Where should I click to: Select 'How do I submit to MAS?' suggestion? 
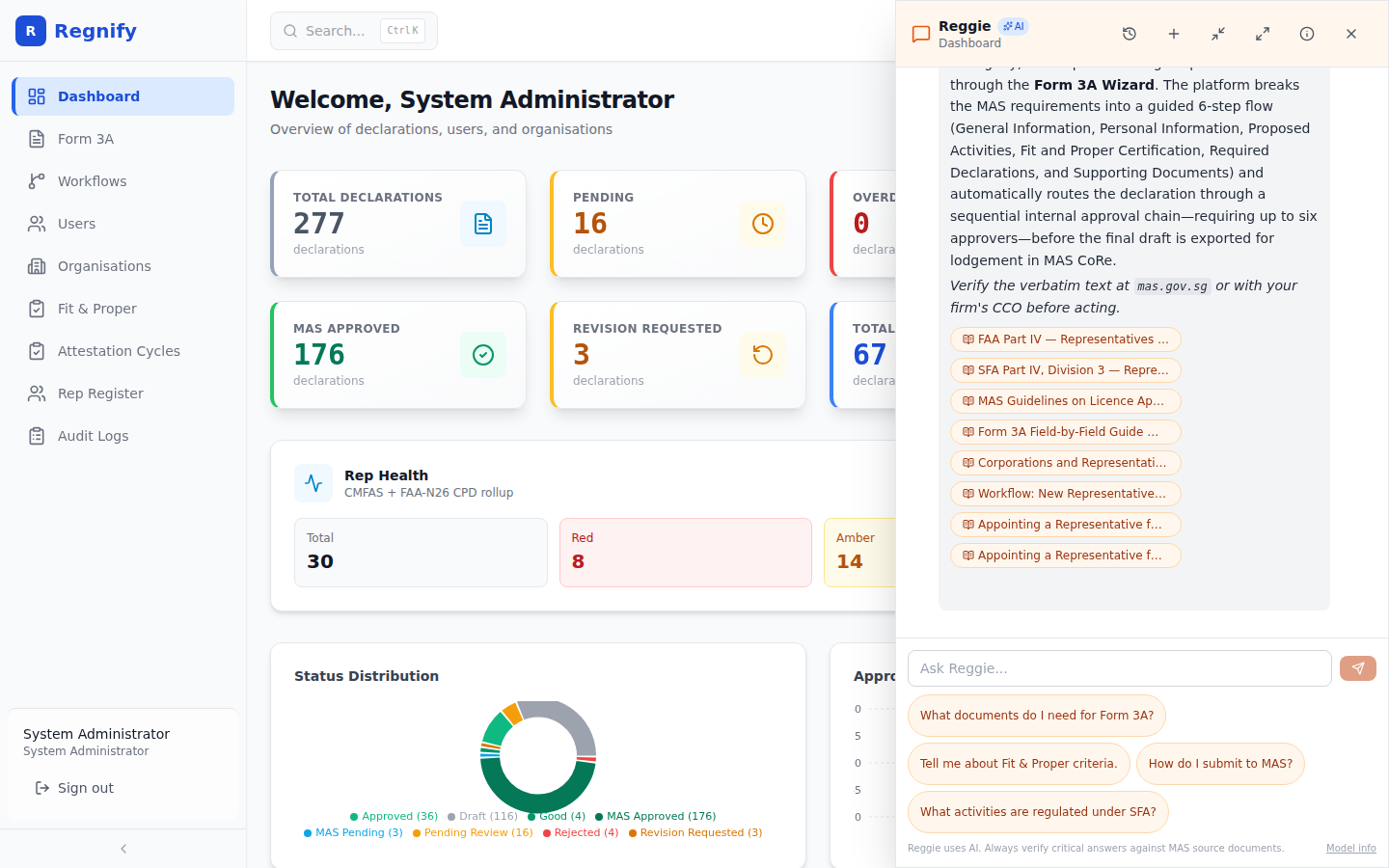coord(1220,764)
